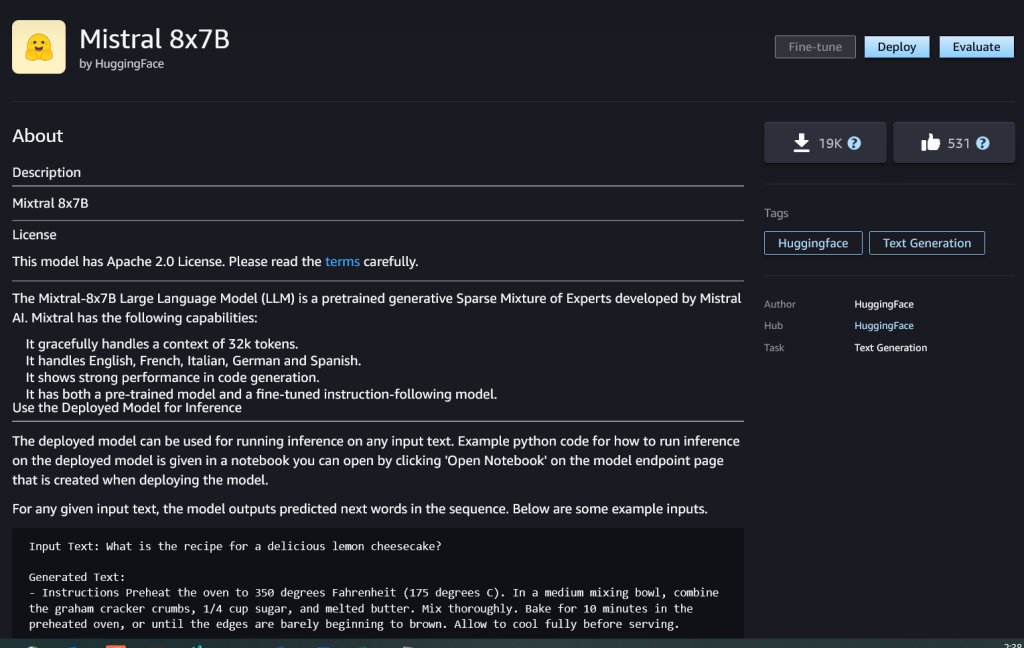Click the download count icon

click(801, 143)
